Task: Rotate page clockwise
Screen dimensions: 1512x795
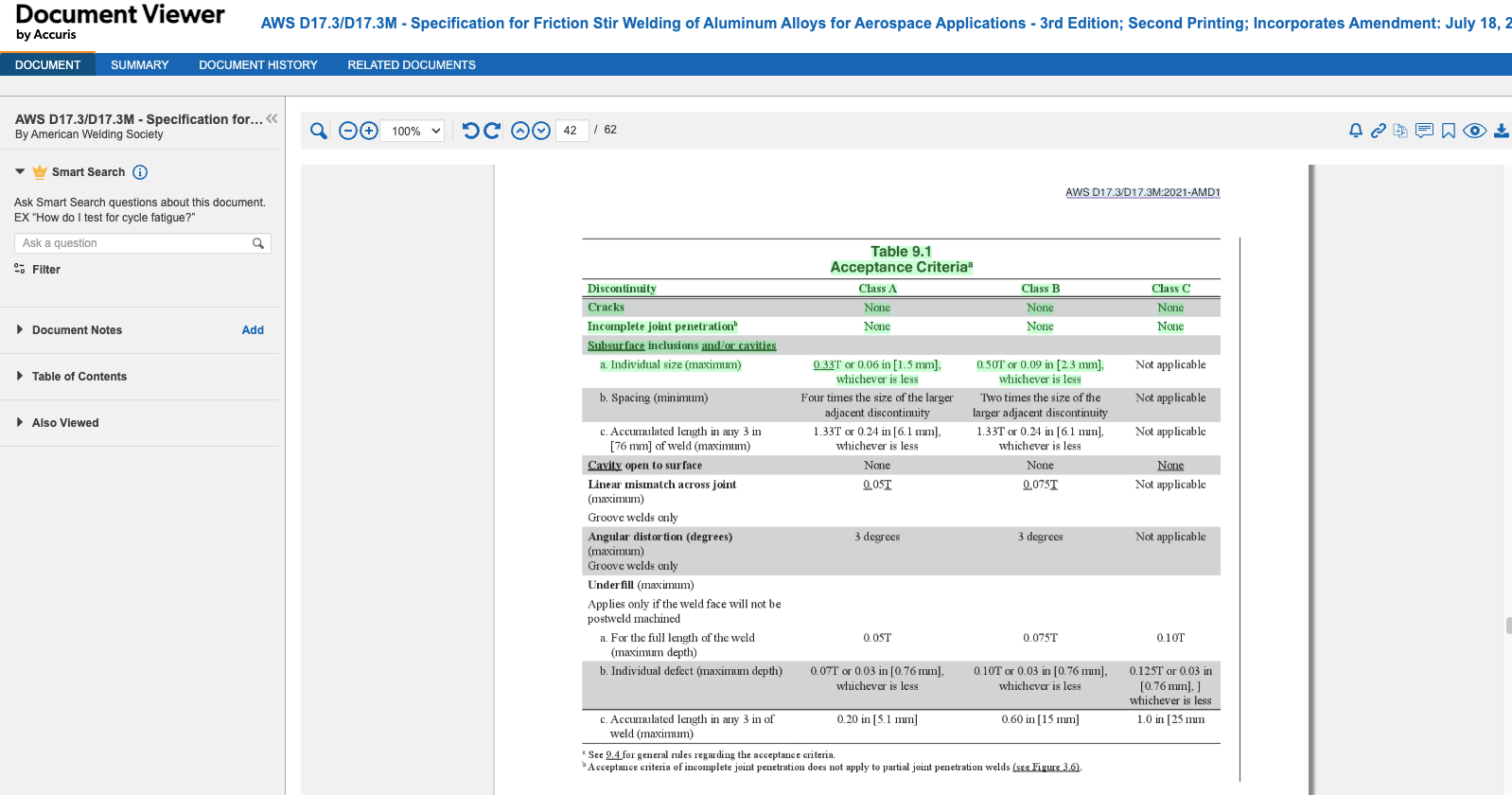Action: [492, 131]
